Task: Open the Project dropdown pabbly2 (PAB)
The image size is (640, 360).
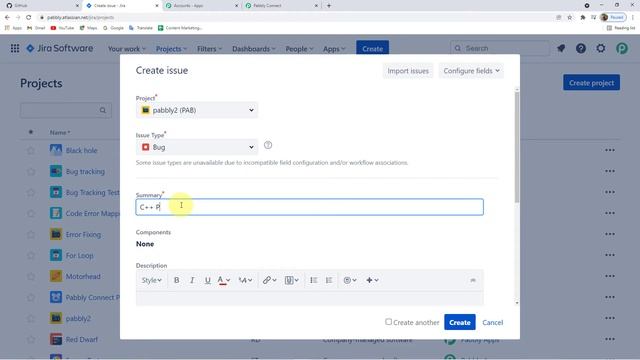Action: pos(197,110)
